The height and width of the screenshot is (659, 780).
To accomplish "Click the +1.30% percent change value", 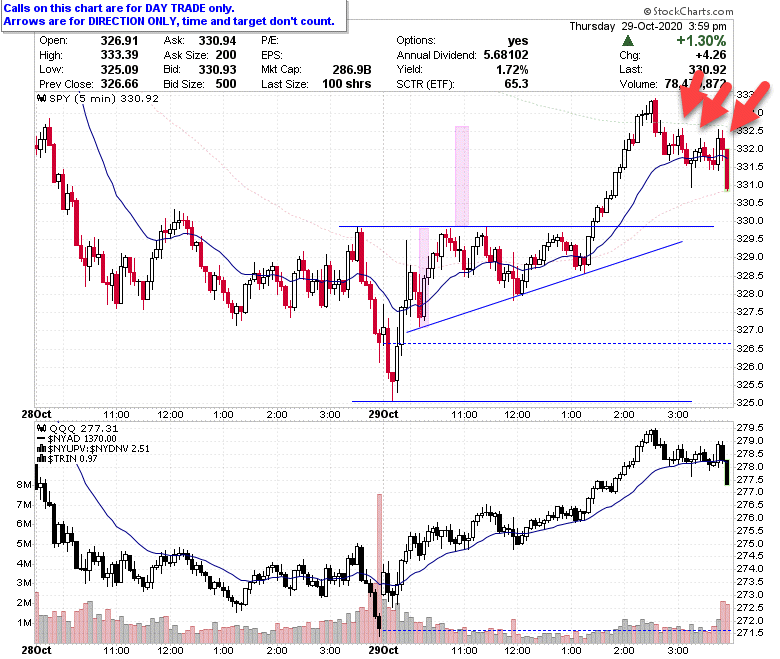I will (701, 41).
